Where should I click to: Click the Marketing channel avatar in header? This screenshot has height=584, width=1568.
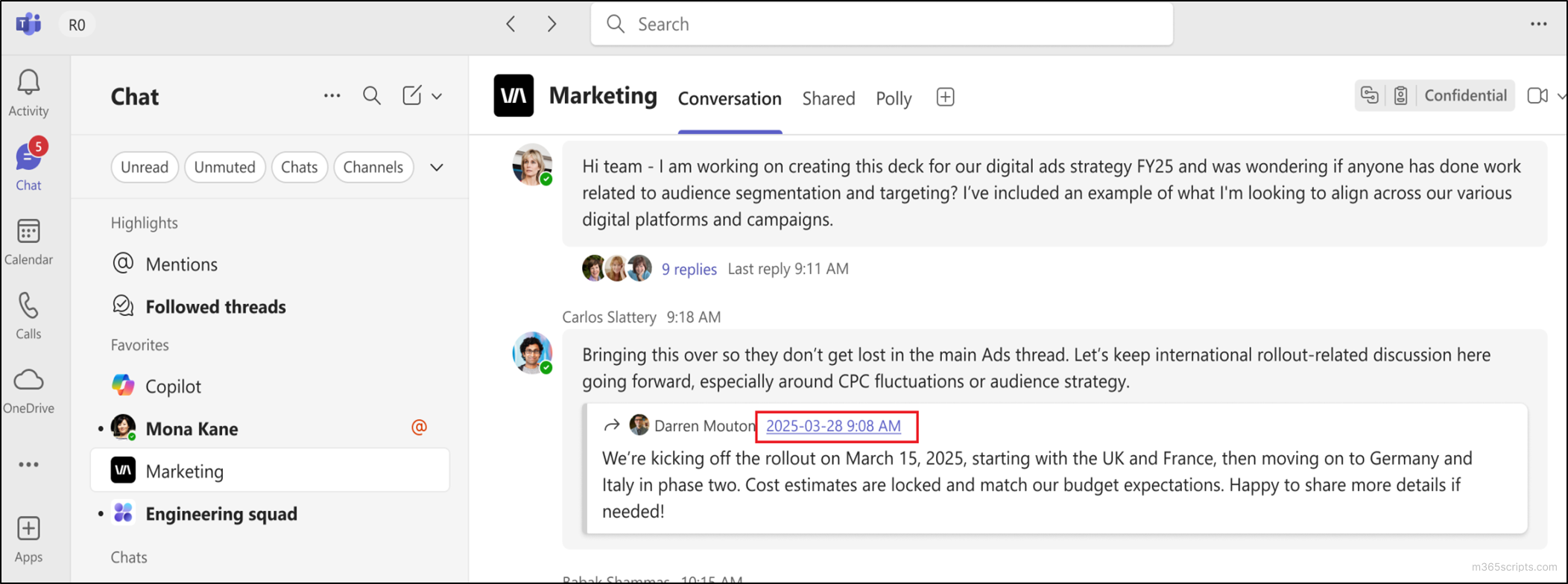513,95
